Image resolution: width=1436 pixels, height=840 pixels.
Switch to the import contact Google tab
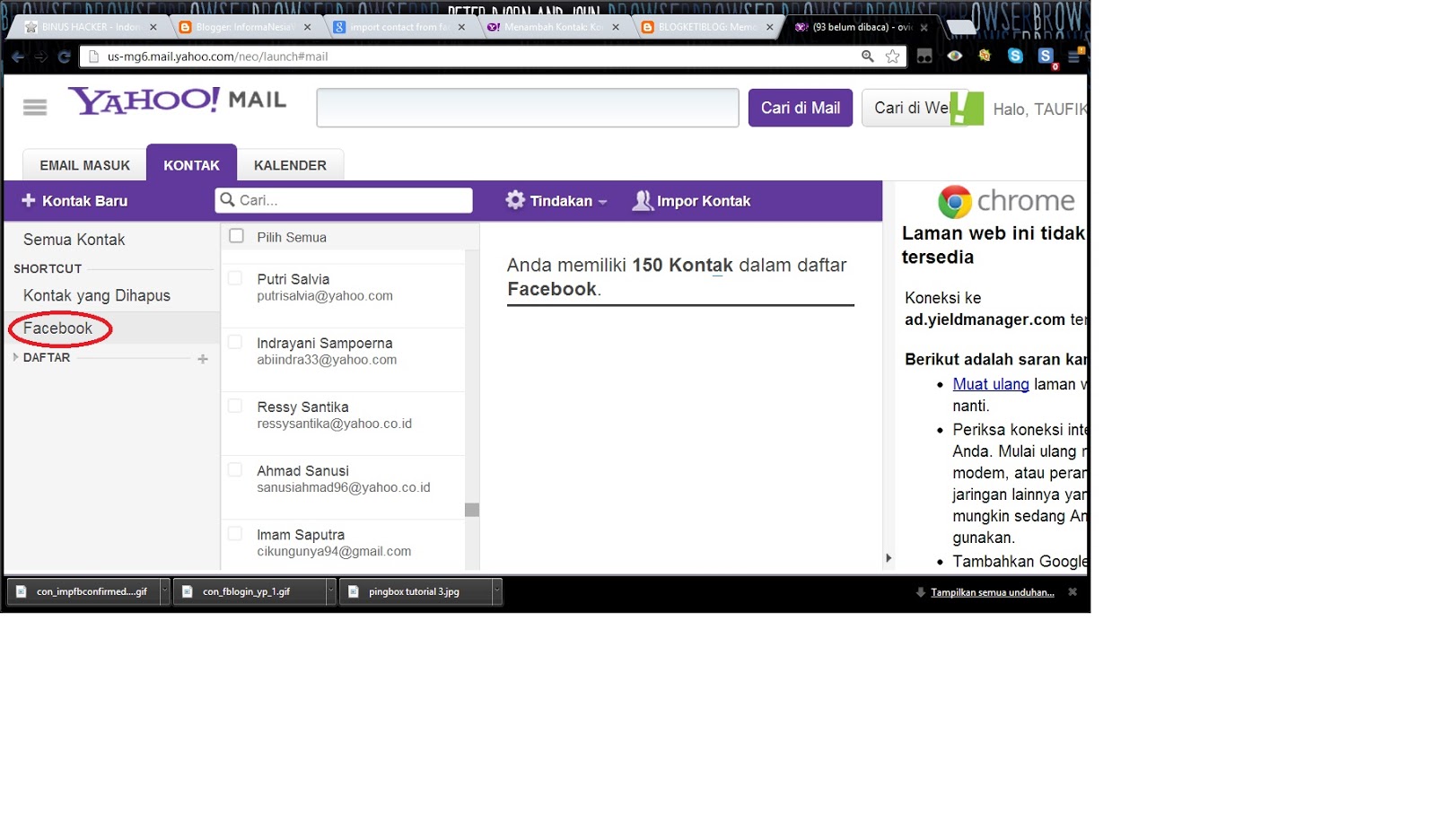click(398, 27)
